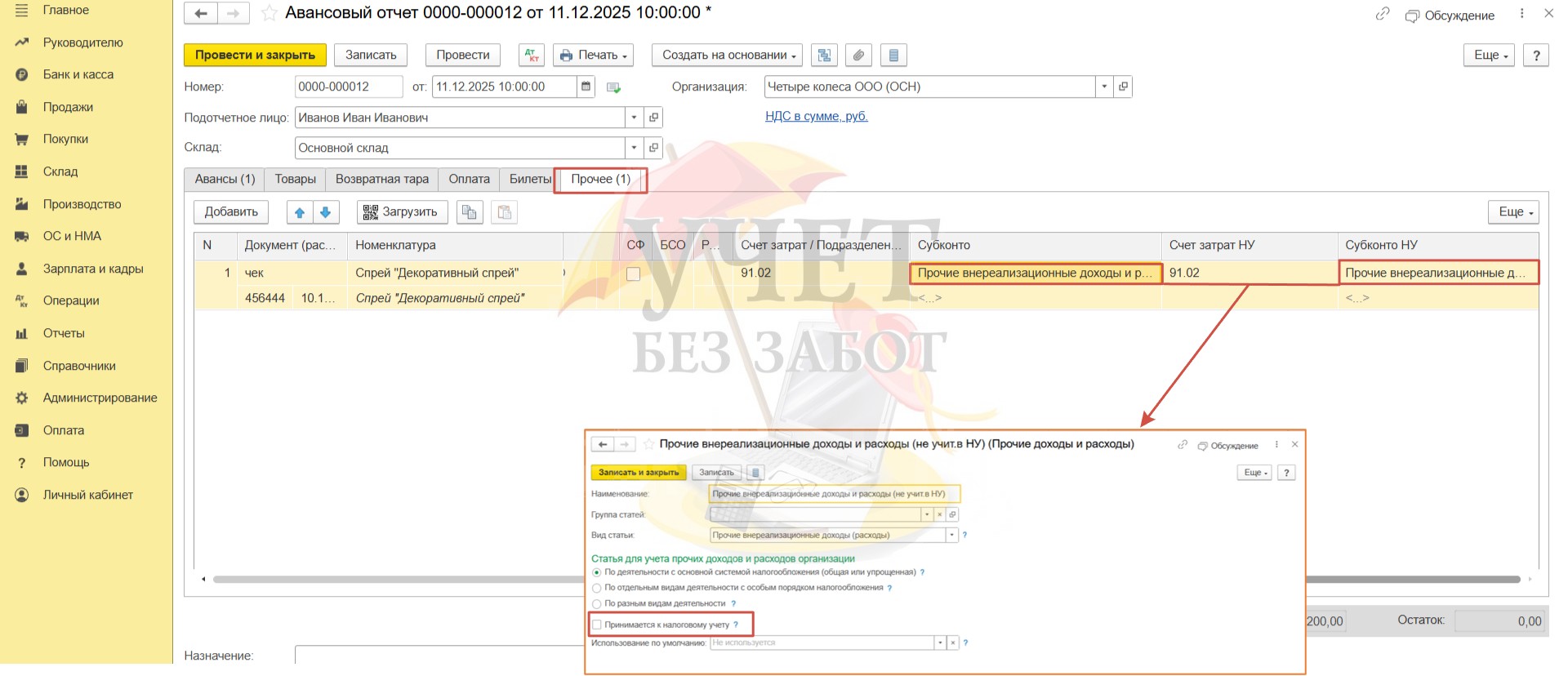Expand the Склад dropdown list

click(635, 148)
